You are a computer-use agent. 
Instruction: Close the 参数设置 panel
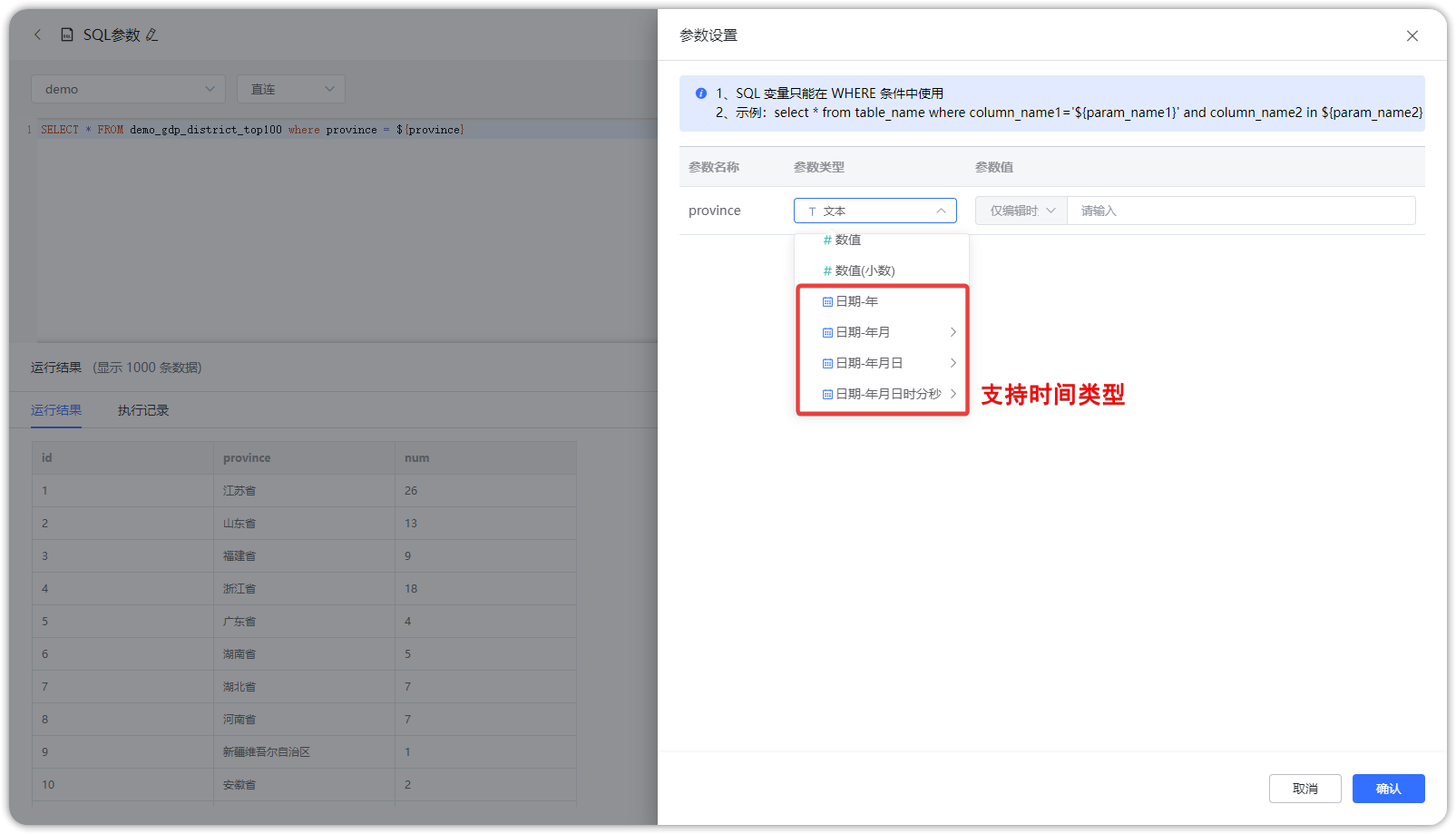point(1412,35)
